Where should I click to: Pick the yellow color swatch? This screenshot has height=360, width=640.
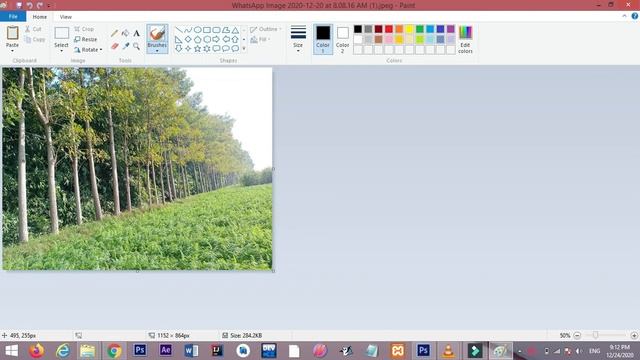409,29
